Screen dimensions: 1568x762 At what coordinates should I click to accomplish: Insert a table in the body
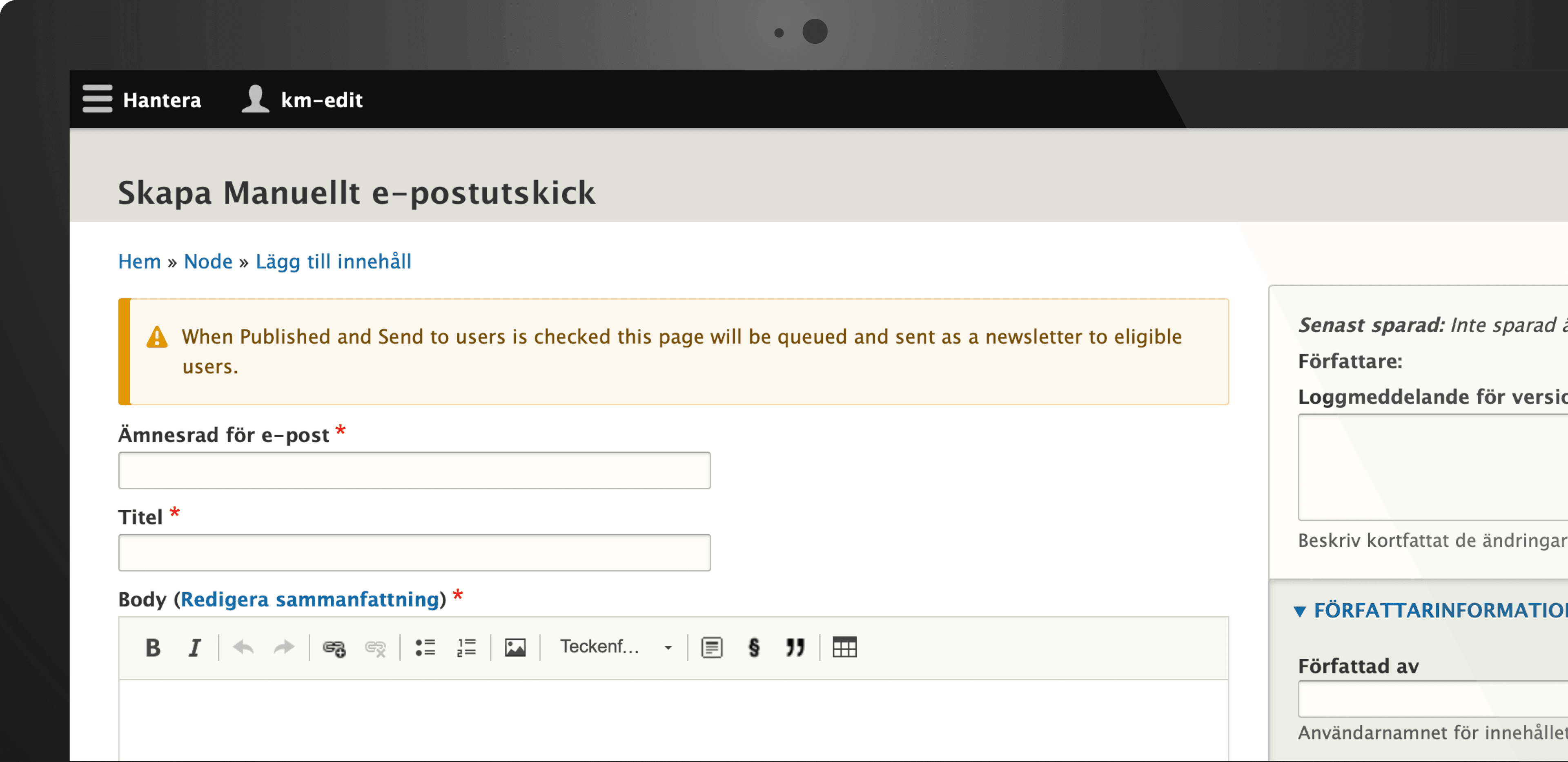[x=844, y=648]
